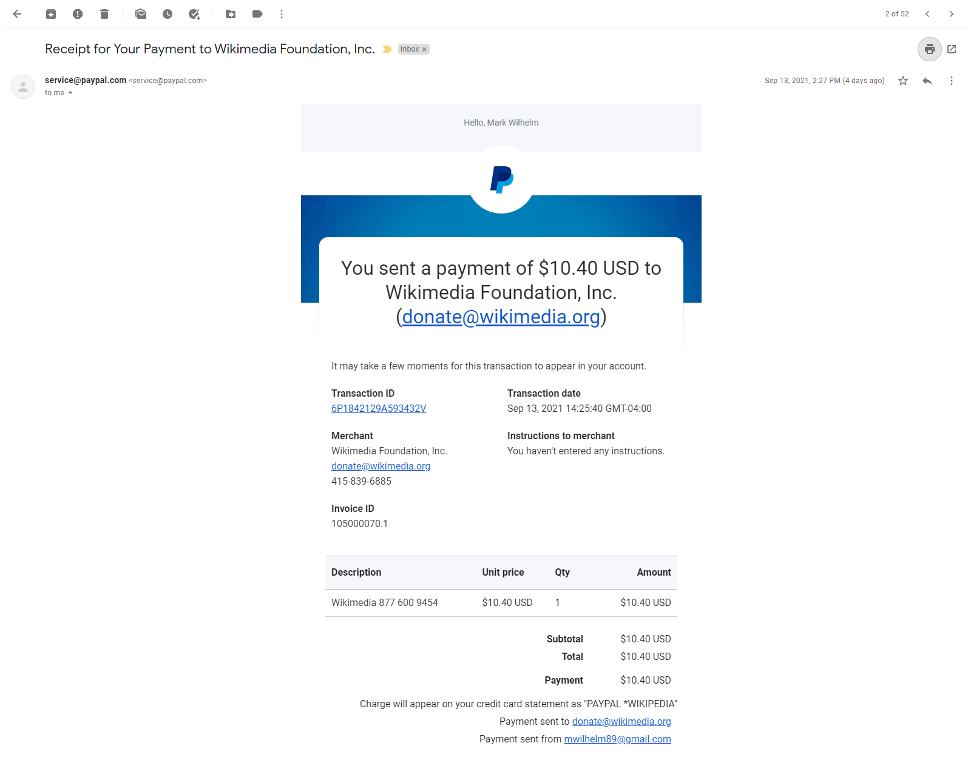Click 'It may take a few moments' notice
The height and width of the screenshot is (757, 968).
point(488,366)
